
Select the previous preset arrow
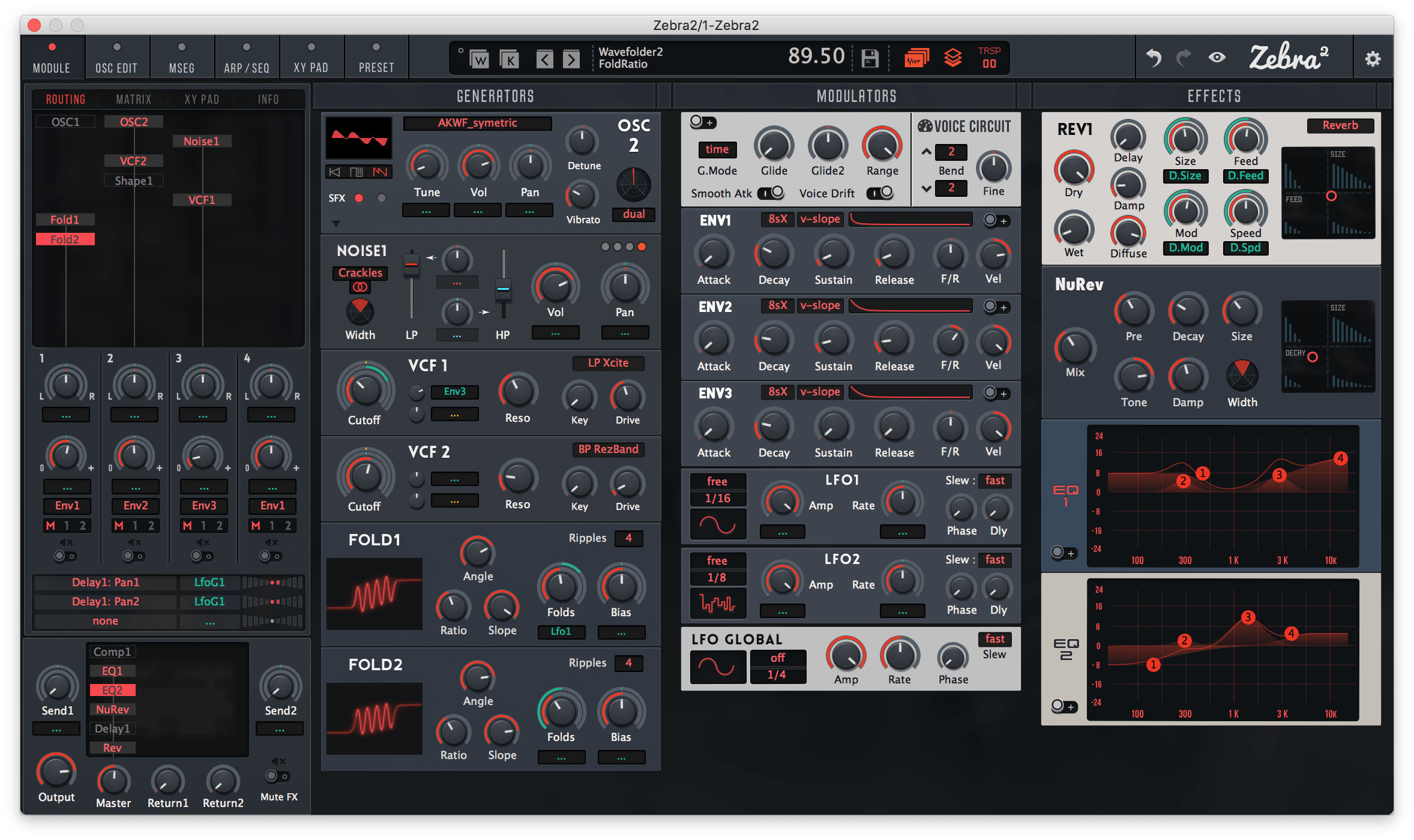tap(544, 59)
